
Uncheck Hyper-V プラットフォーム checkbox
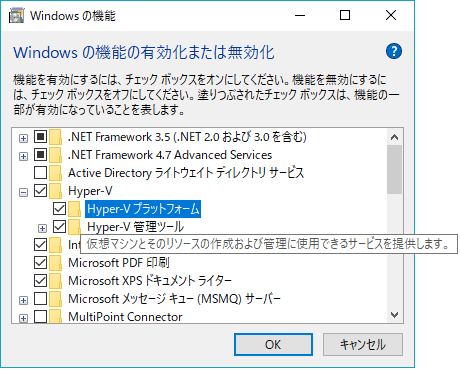60,209
